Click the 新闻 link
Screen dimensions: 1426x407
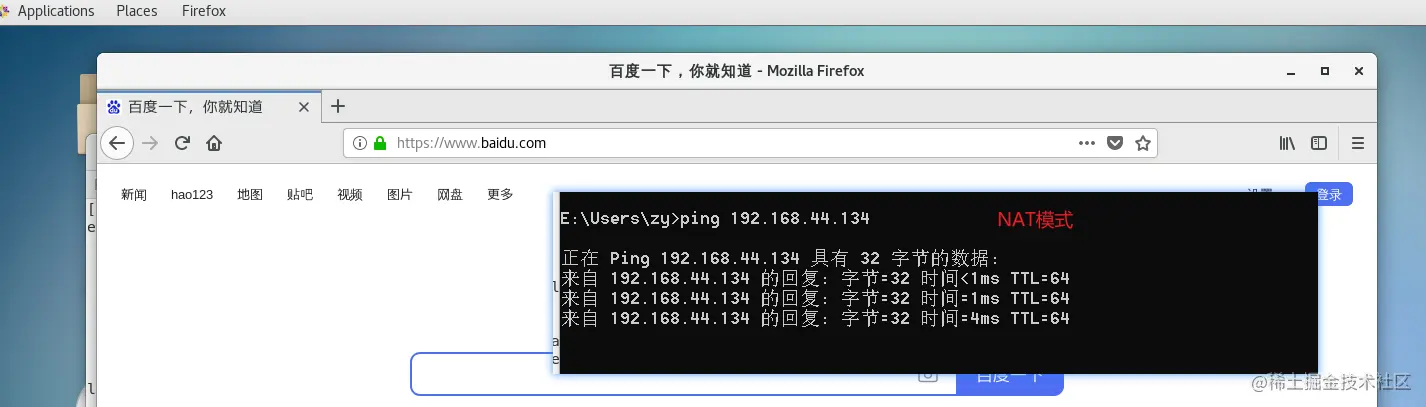[134, 195]
